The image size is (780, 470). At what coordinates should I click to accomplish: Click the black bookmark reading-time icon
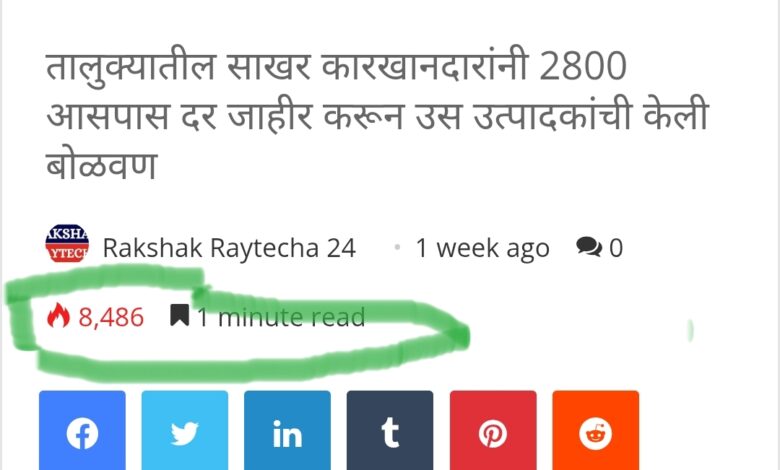pos(179,315)
